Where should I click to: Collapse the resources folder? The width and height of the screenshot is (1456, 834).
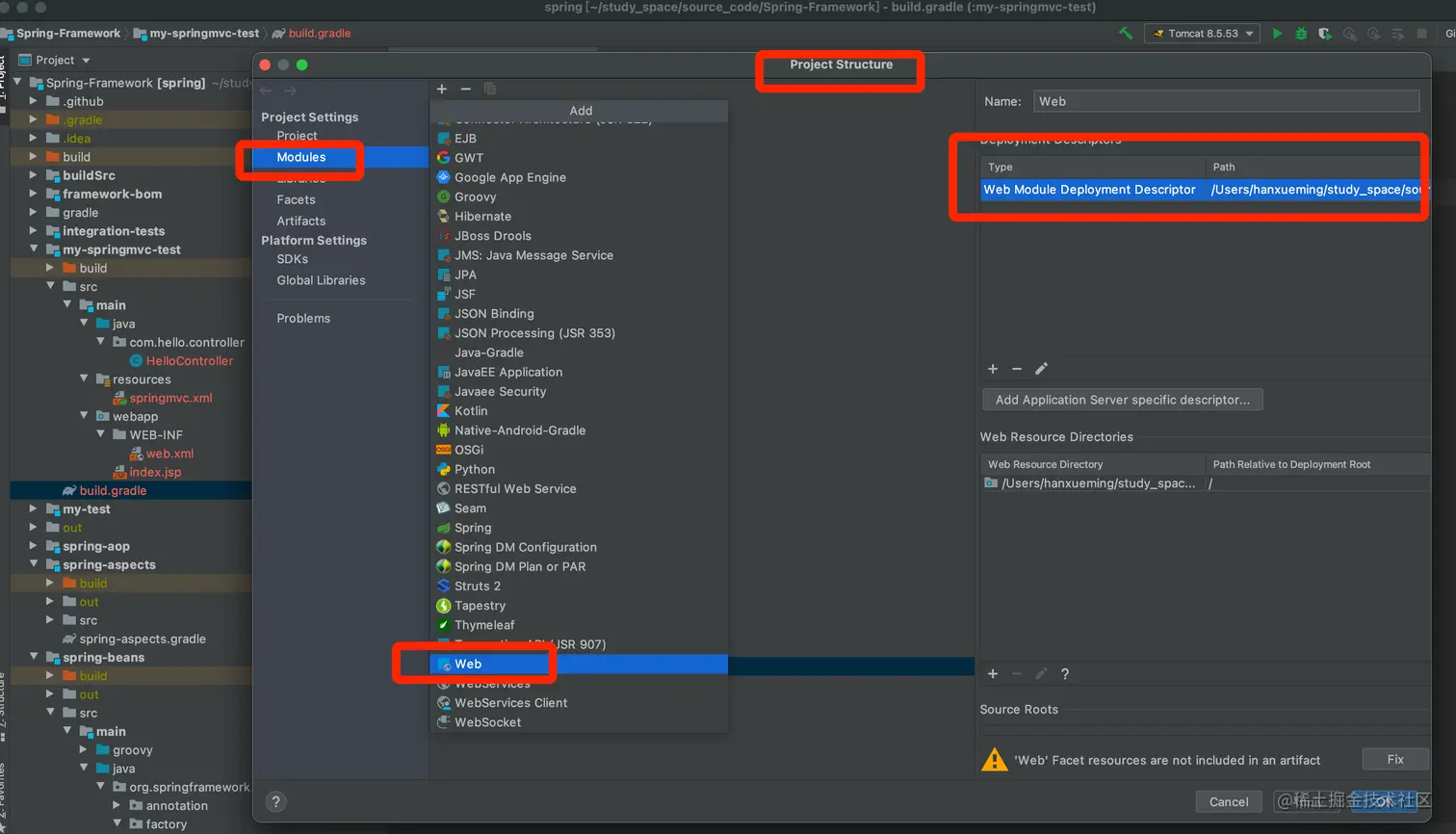click(85, 379)
